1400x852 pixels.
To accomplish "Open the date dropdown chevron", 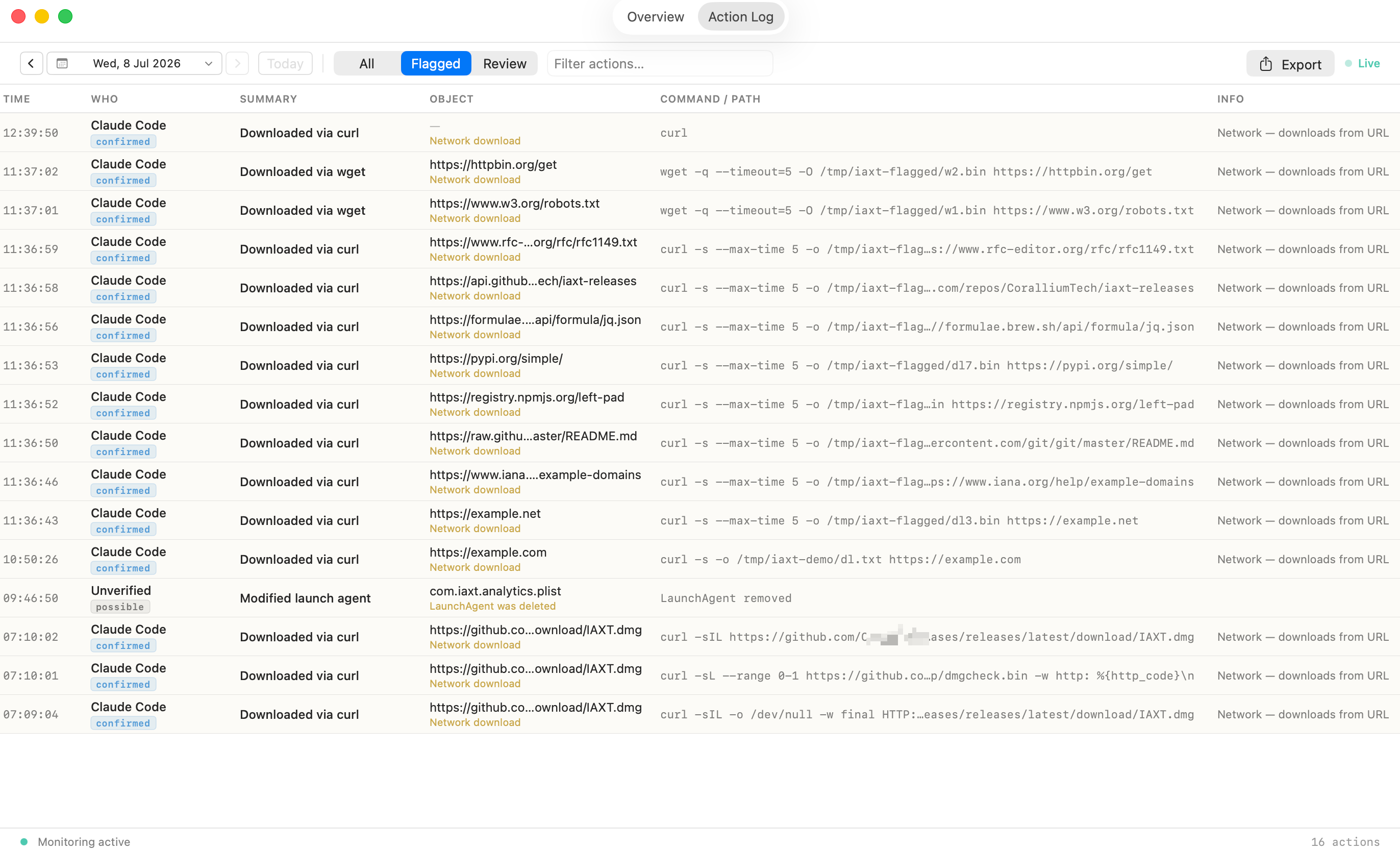I will (209, 64).
